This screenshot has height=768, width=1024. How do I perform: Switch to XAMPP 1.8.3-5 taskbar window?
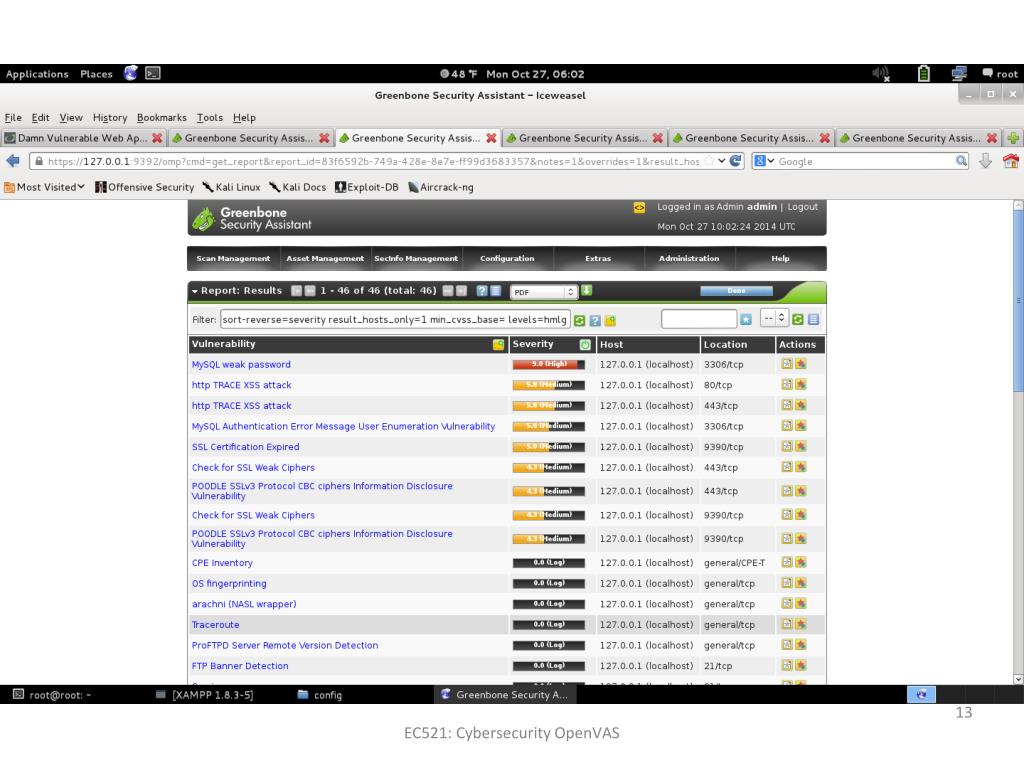[x=204, y=695]
